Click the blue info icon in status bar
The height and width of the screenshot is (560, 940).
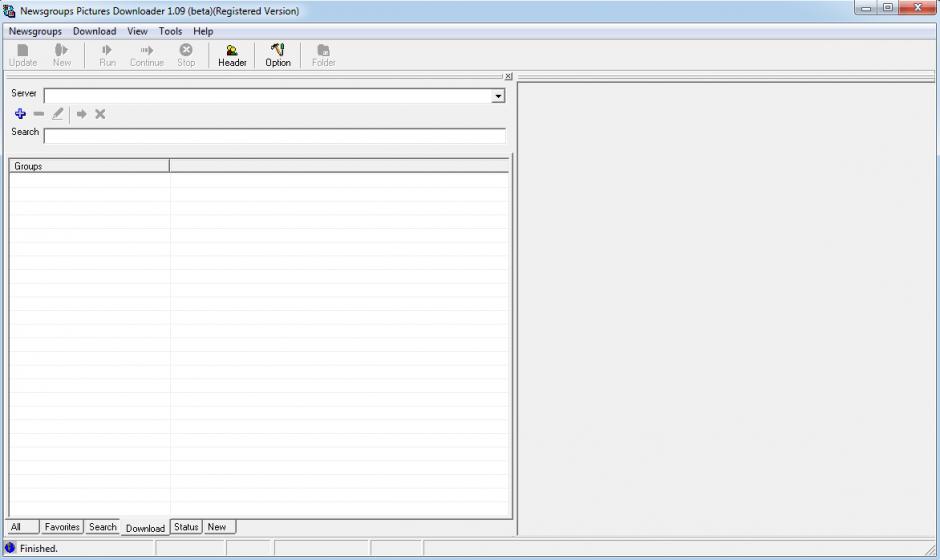10,547
